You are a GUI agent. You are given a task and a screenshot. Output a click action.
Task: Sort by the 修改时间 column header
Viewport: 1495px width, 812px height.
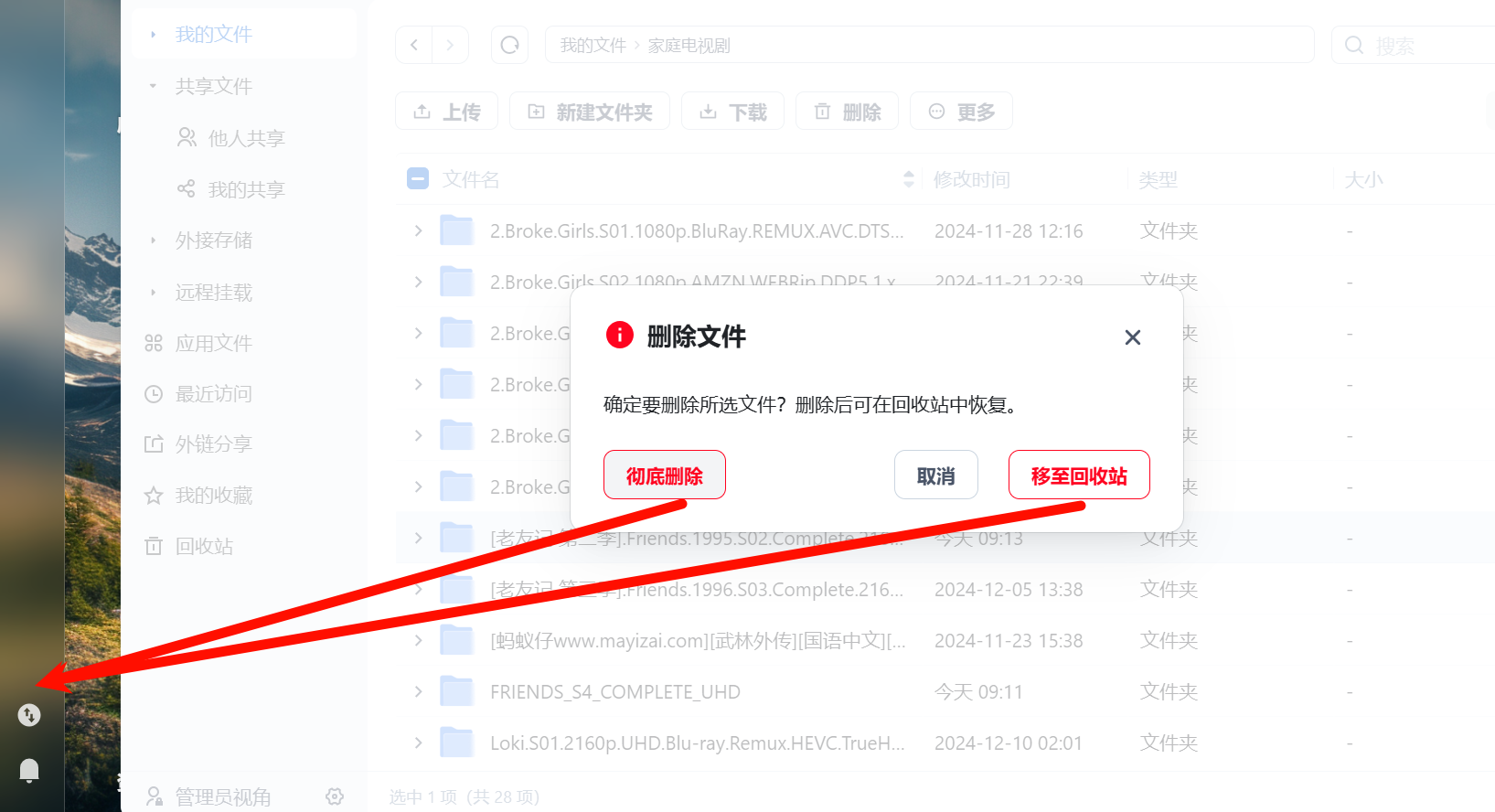pos(972,179)
